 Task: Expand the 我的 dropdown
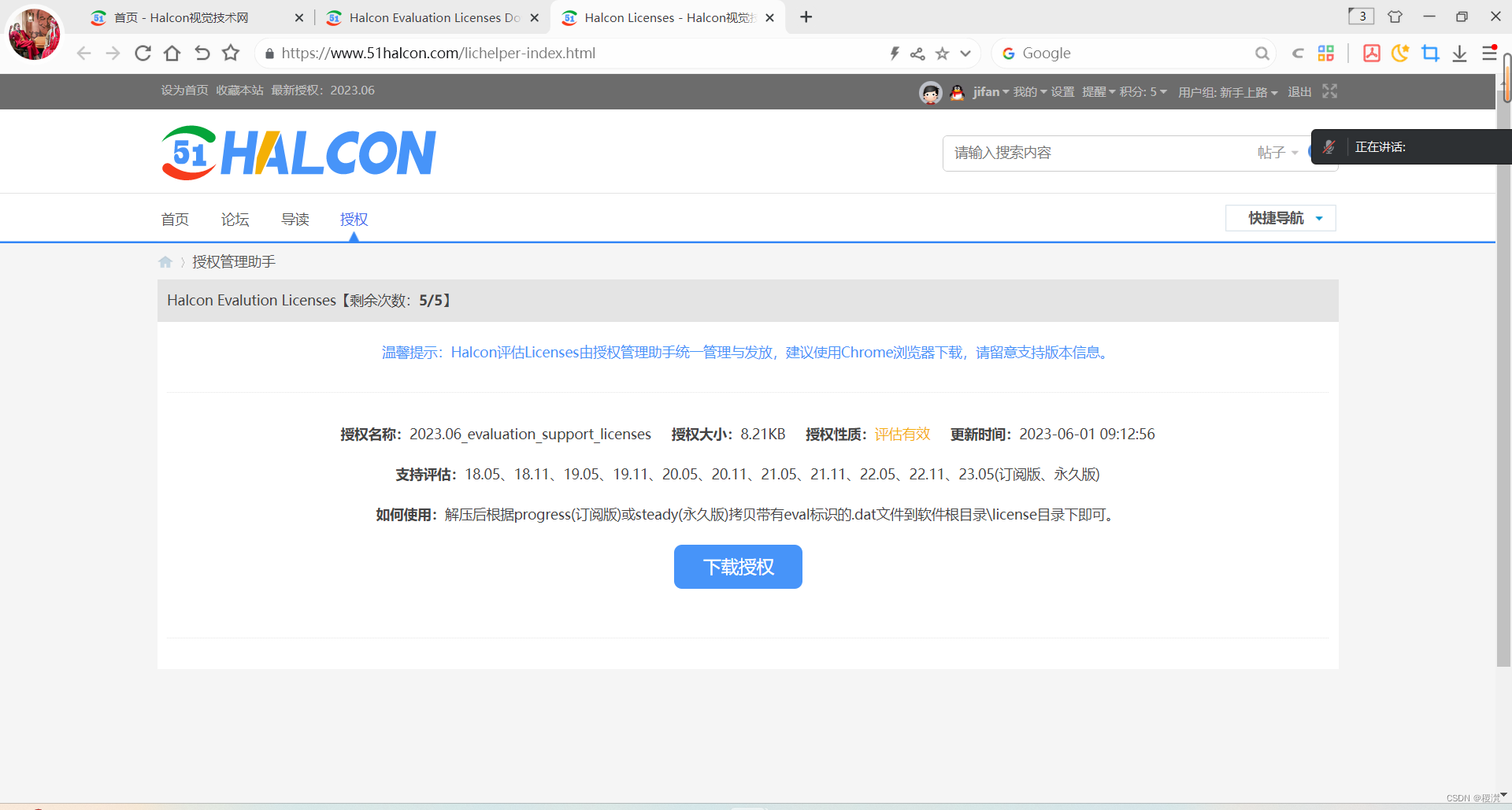tap(1030, 92)
